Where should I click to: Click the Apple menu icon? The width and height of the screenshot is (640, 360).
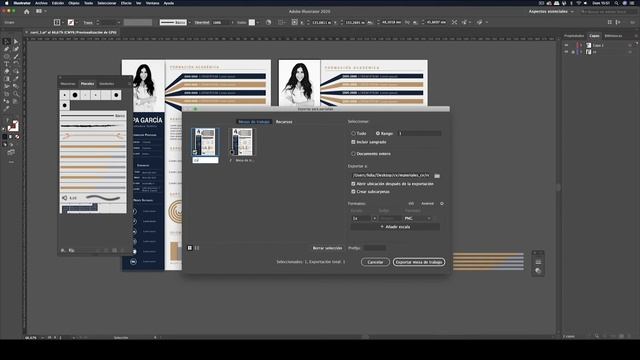tap(7, 3)
